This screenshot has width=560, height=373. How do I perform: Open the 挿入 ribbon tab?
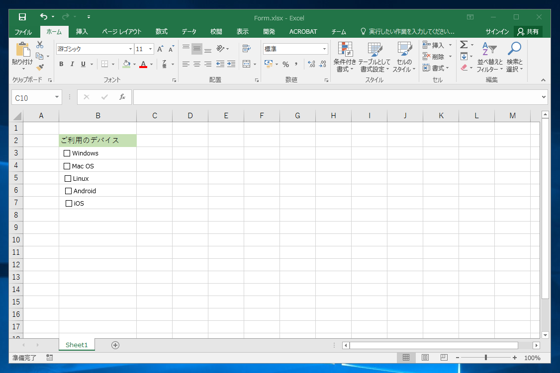click(81, 31)
